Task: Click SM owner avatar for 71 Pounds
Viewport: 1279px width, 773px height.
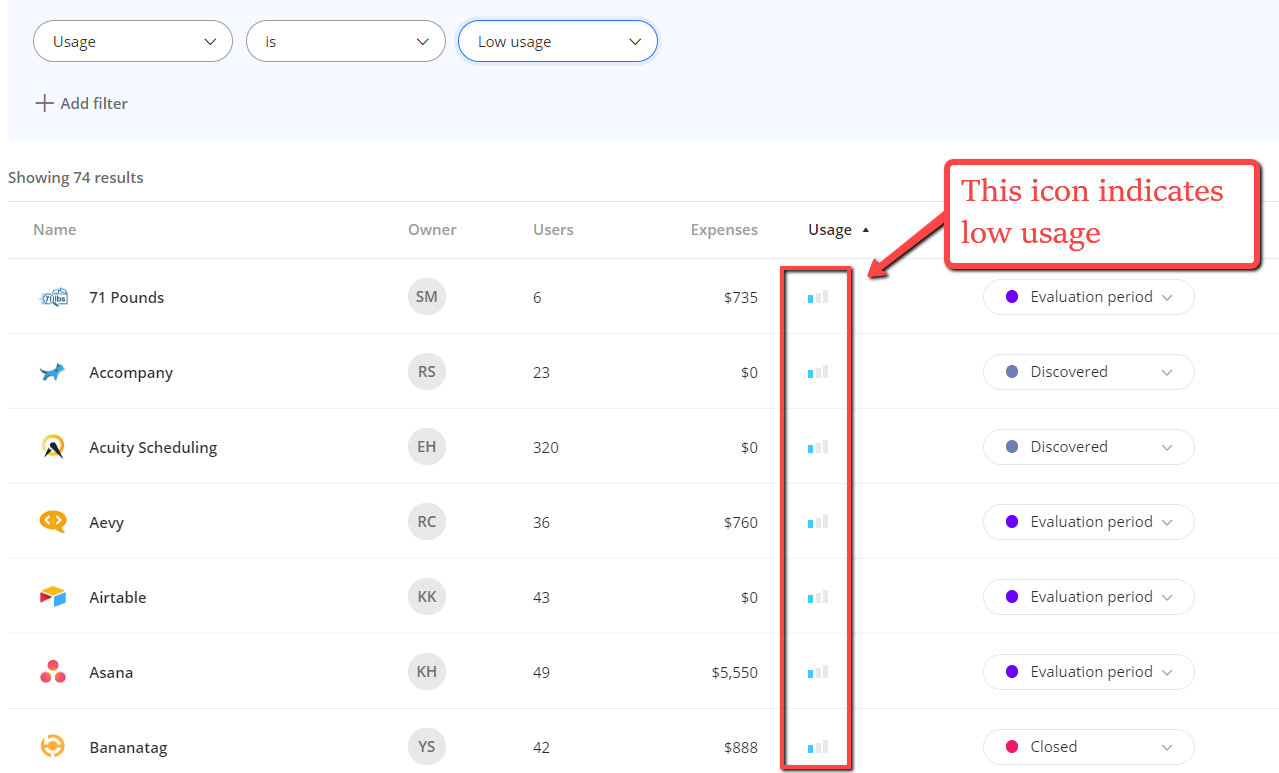Action: pos(427,297)
